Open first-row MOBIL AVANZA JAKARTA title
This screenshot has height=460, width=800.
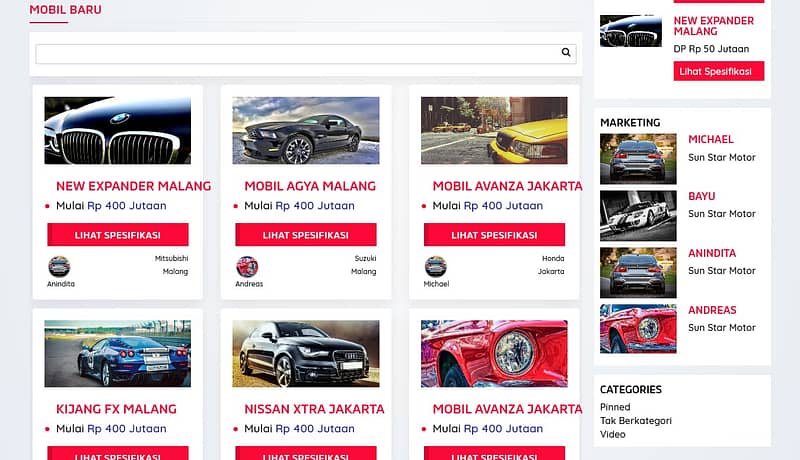(x=508, y=186)
